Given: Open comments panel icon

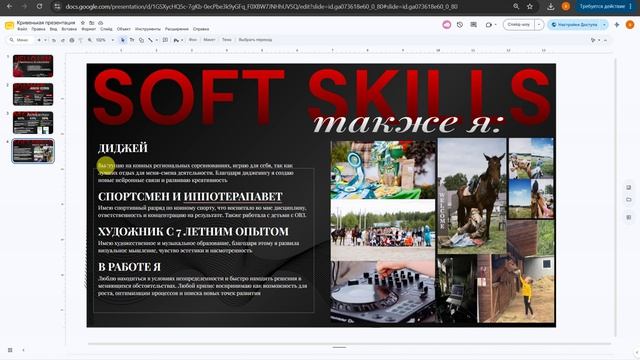Looking at the screenshot, I should pos(473,25).
